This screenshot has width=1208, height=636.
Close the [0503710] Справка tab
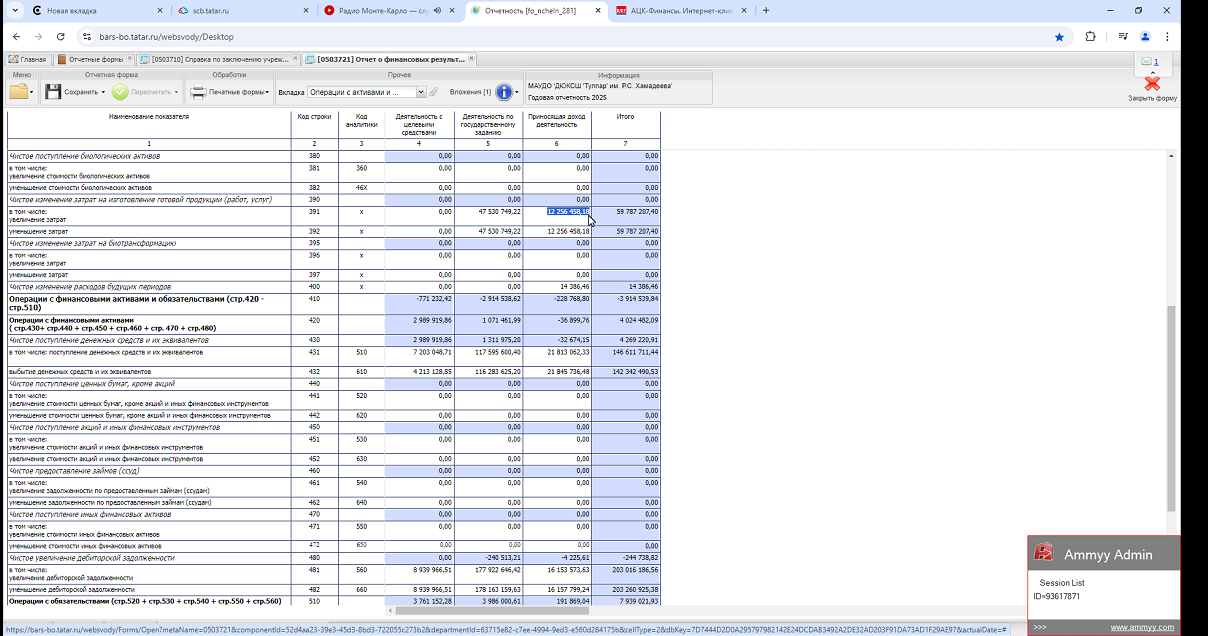click(297, 59)
